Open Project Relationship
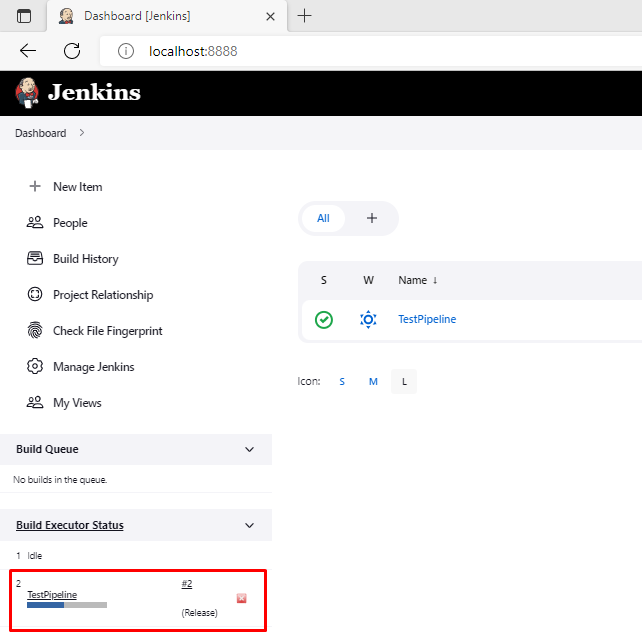Screen dimensions: 642x644 point(90,295)
